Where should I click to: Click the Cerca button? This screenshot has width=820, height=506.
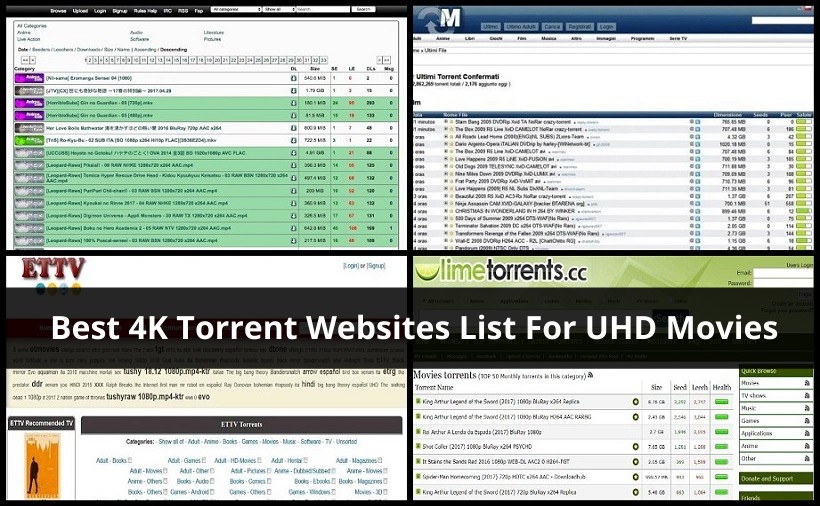[x=552, y=27]
